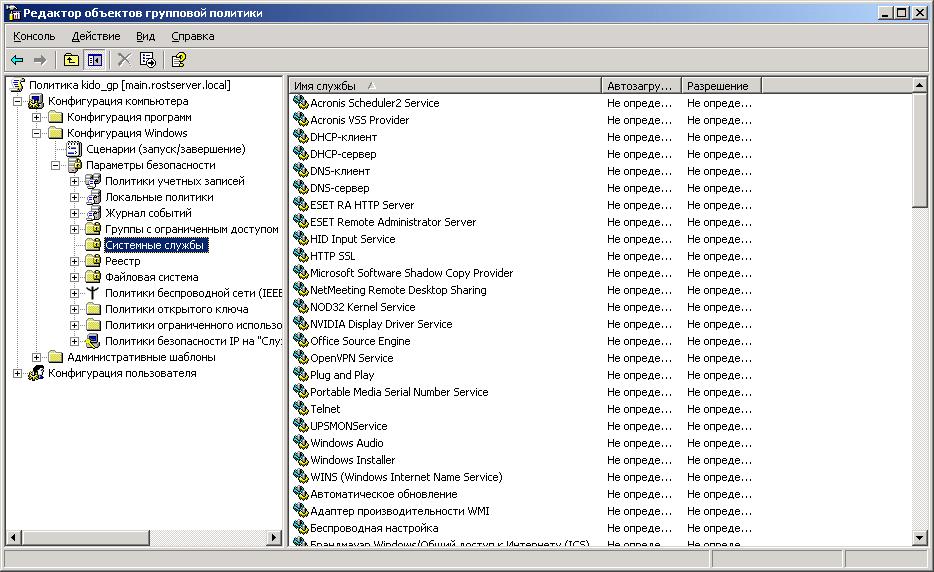This screenshot has height=572, width=934.
Task: Select Автоматическое обновление service
Action: (x=384, y=494)
